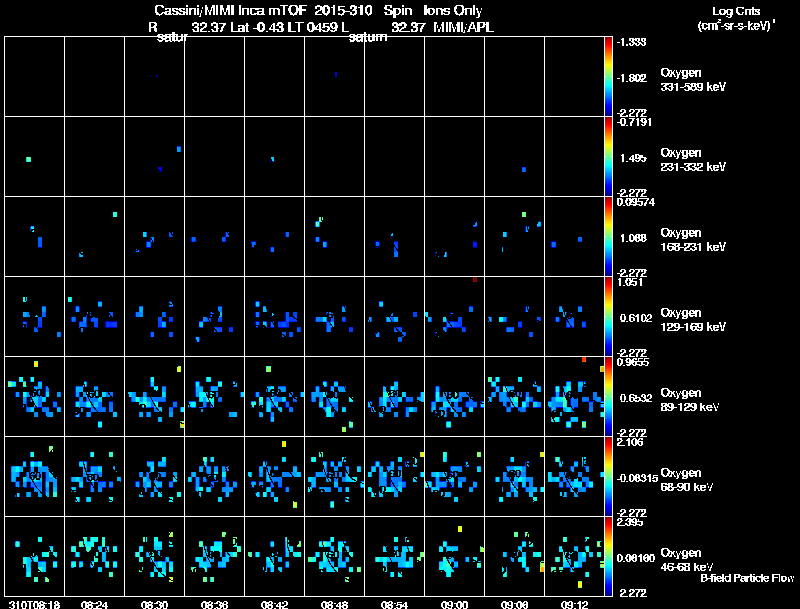Click the Cassini/MIMI Inca mTOF title
The height and width of the screenshot is (609, 800).
(x=229, y=10)
